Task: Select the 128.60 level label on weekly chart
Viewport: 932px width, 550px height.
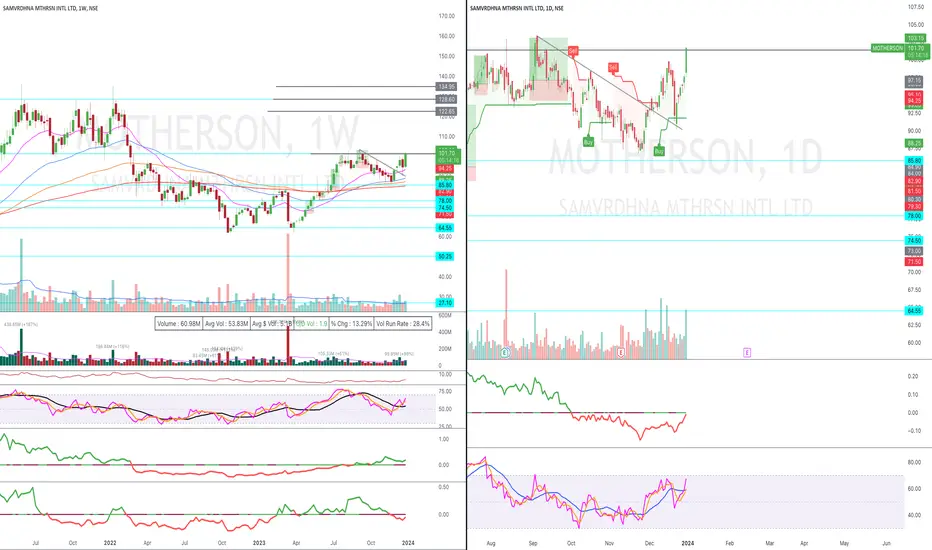Action: (x=446, y=99)
